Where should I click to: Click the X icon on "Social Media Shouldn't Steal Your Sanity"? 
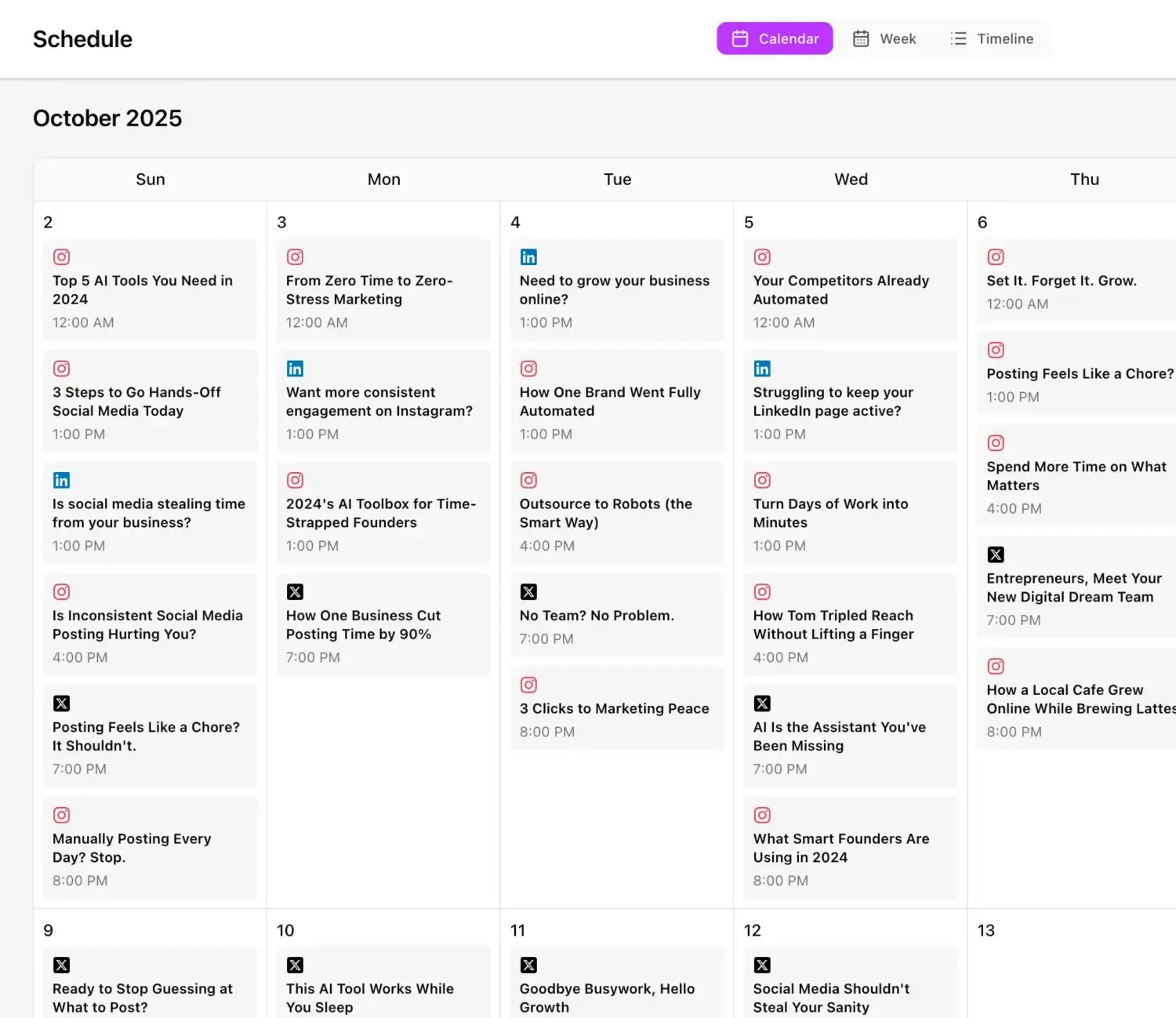coord(762,965)
